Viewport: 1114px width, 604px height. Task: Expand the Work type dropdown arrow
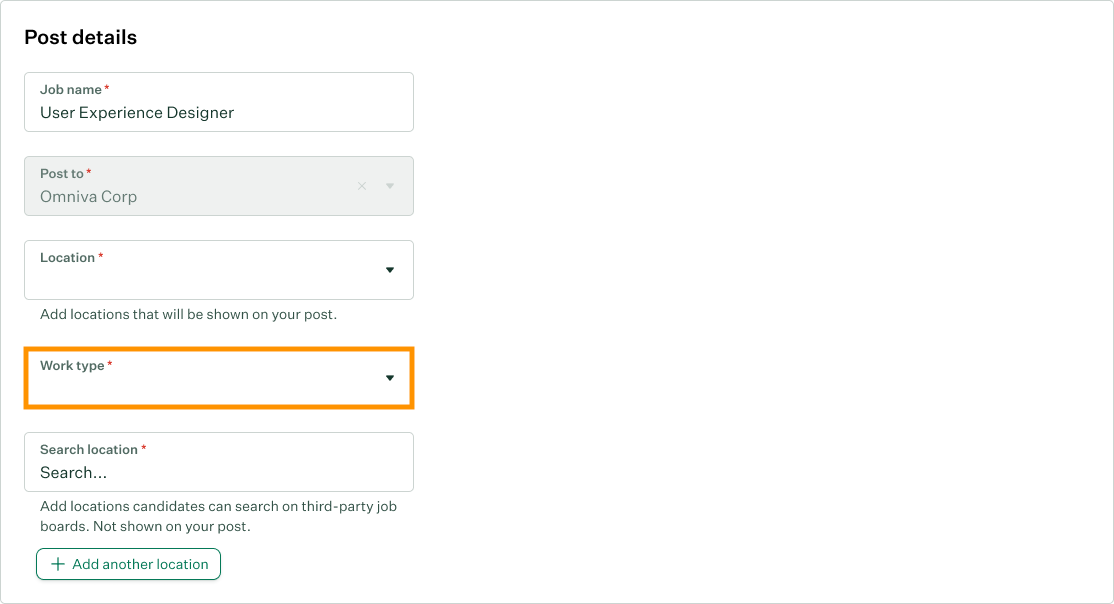tap(390, 378)
